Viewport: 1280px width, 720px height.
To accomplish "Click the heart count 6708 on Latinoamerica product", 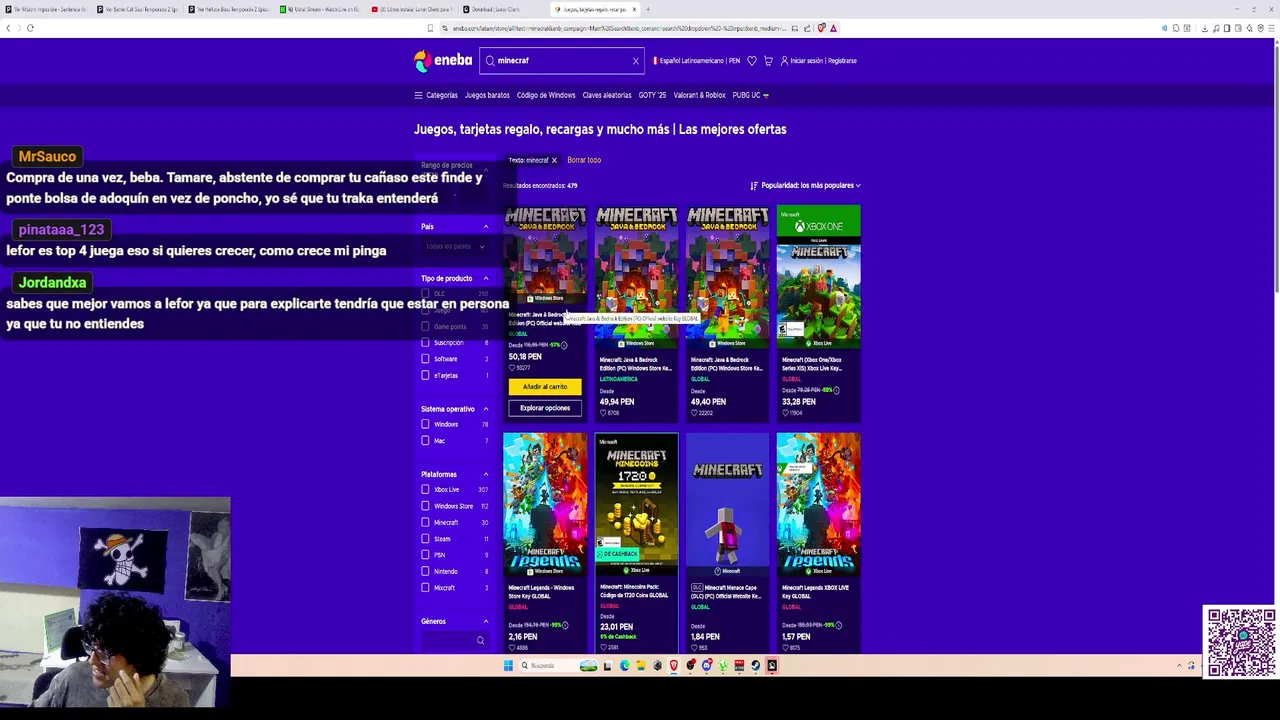I will [609, 413].
